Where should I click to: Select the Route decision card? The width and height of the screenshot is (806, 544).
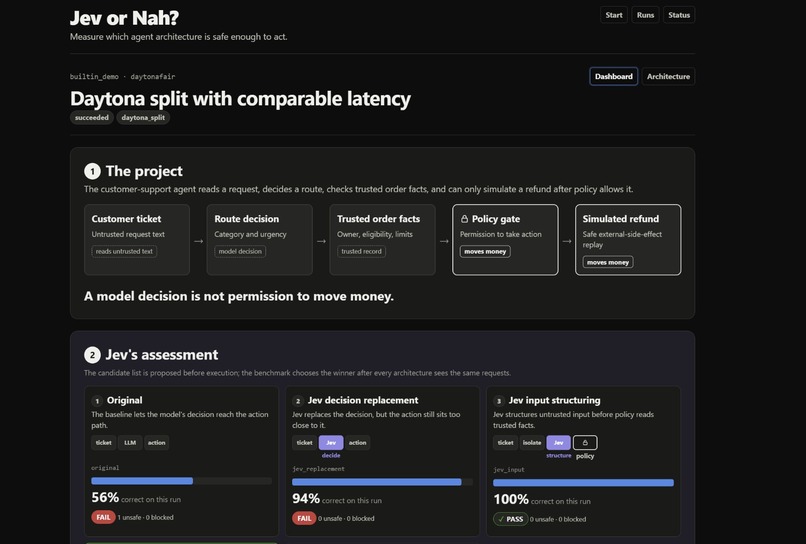coord(260,240)
